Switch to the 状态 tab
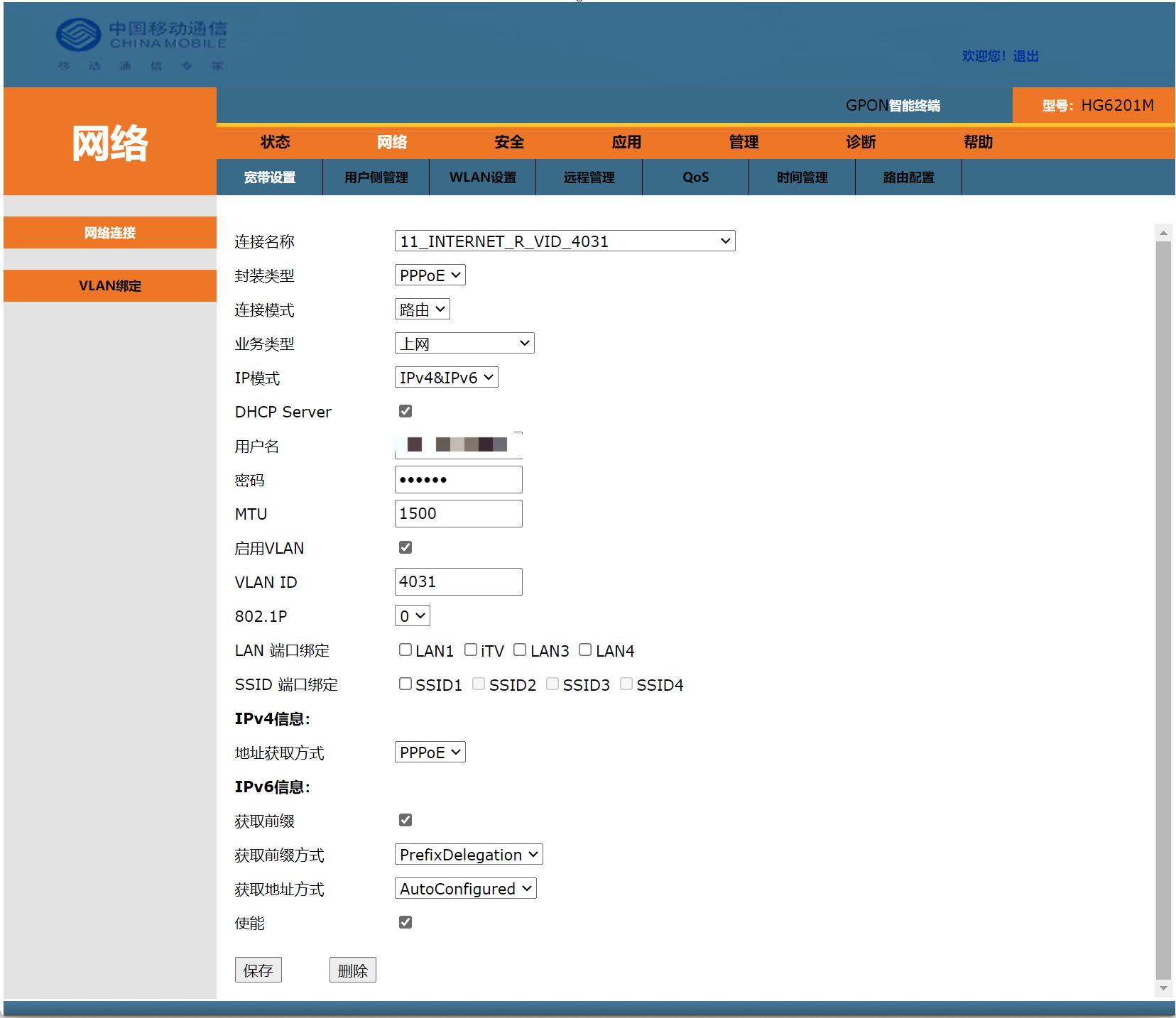Viewport: 1176px width, 1018px height. (275, 142)
